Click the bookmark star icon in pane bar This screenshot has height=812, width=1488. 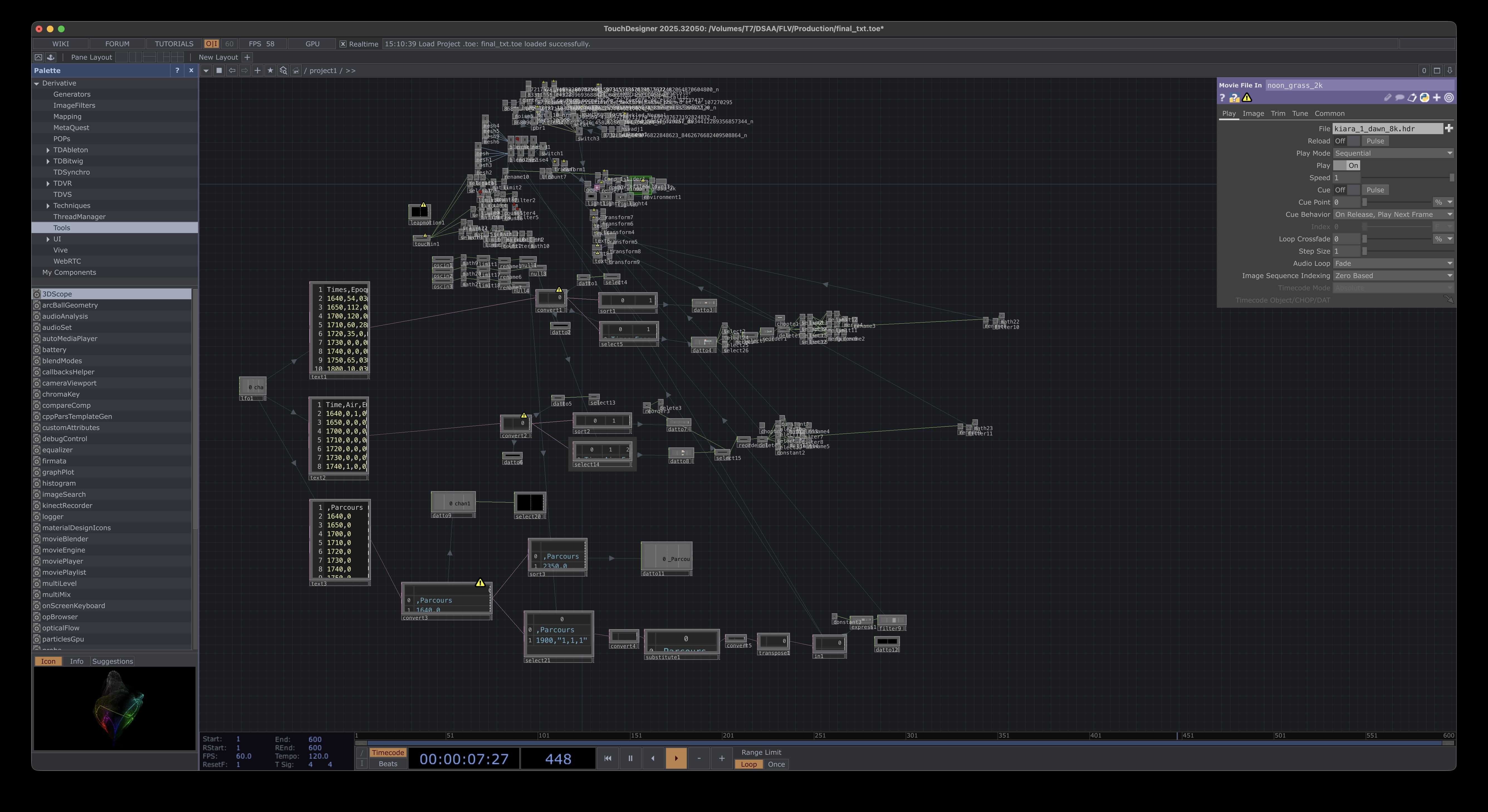[x=270, y=70]
